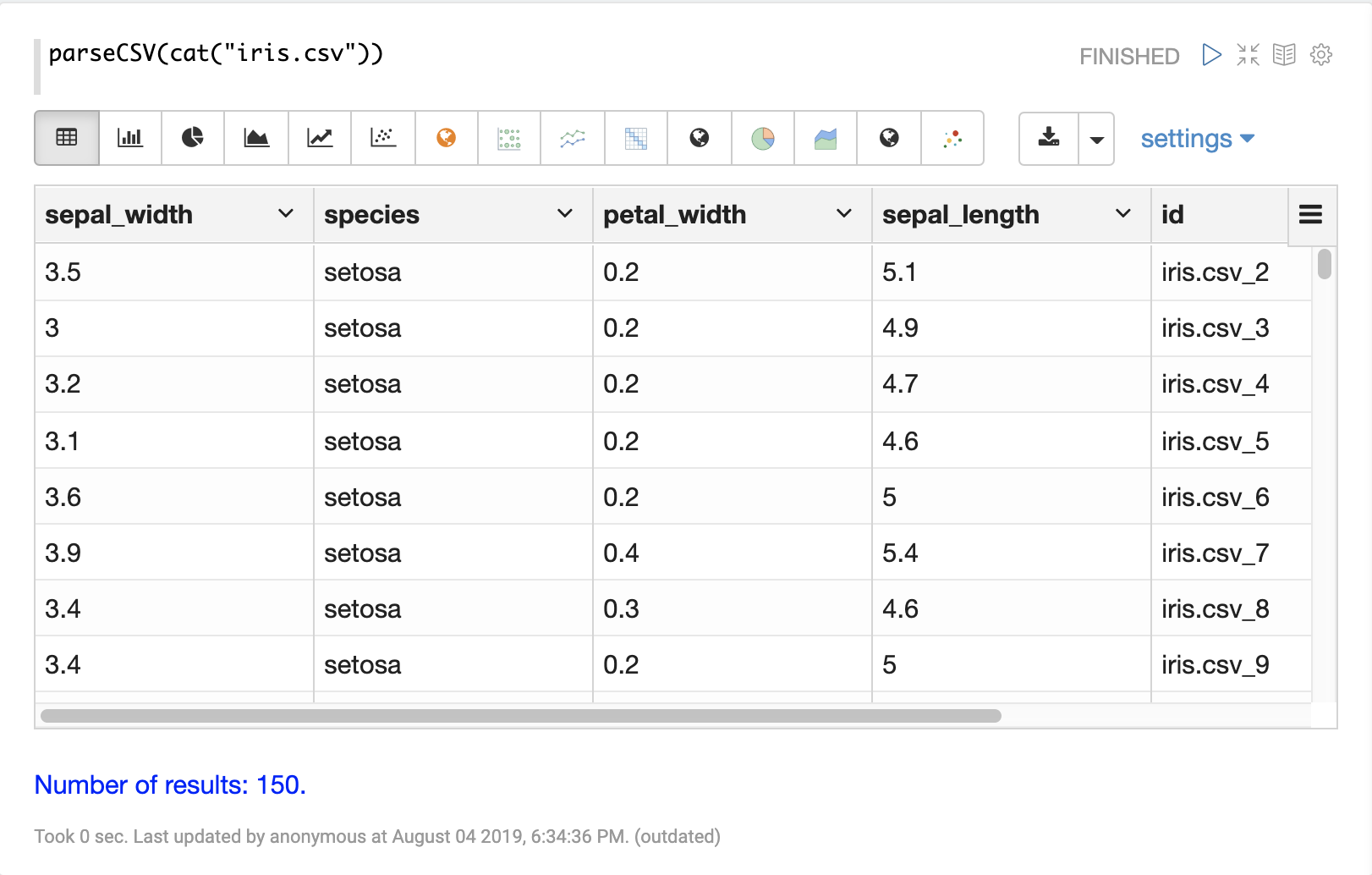Viewport: 1372px width, 875px height.
Task: Click the open-book icon beside FINISHED
Action: point(1284,55)
